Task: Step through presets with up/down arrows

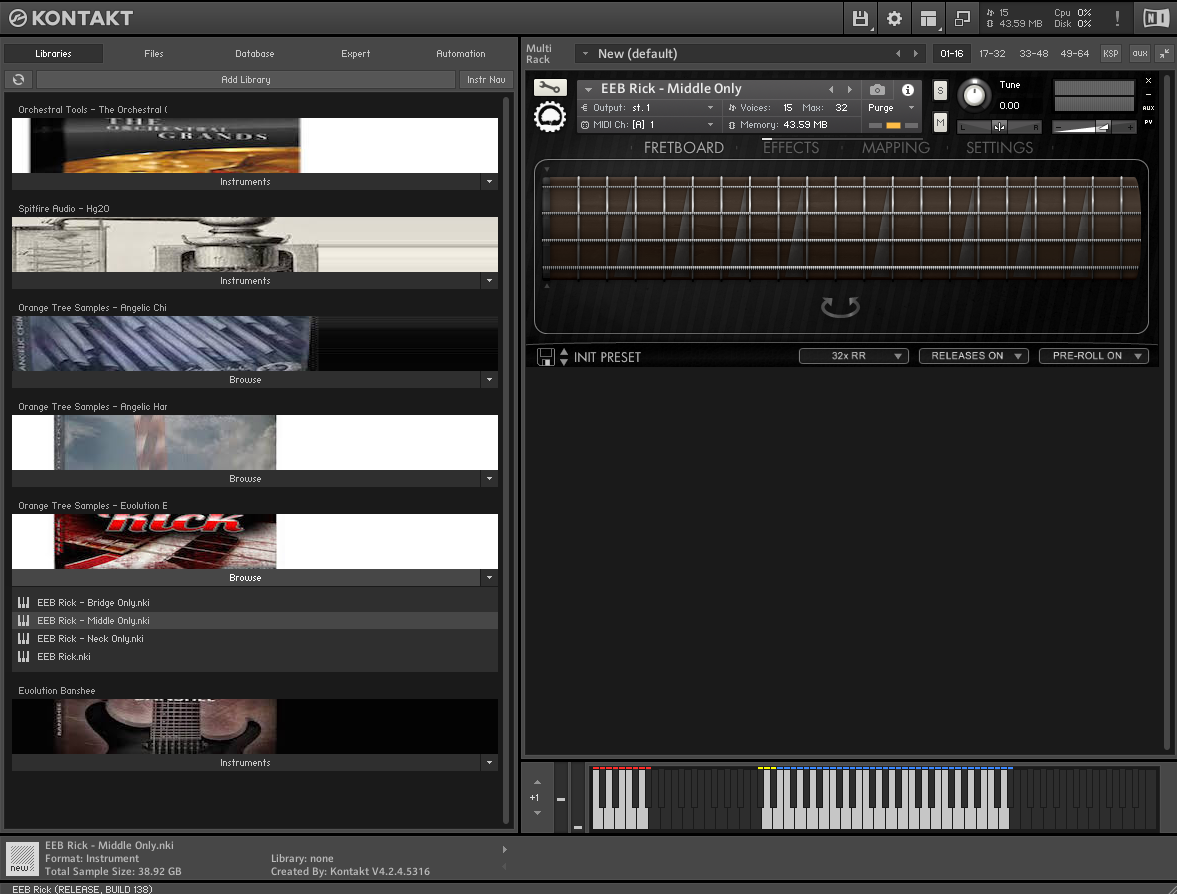Action: (x=564, y=357)
